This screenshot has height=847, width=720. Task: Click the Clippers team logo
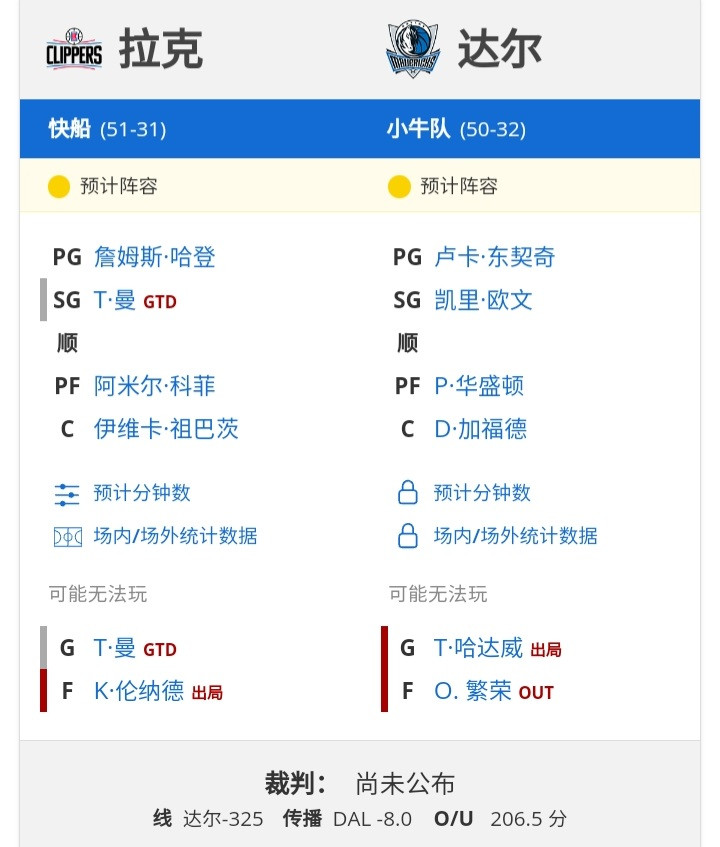(74, 49)
